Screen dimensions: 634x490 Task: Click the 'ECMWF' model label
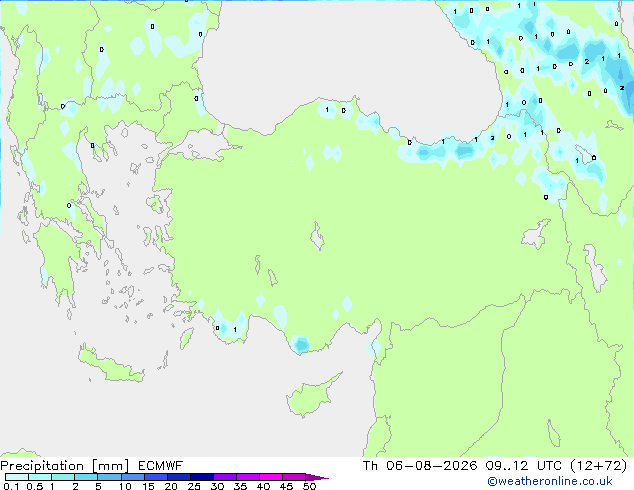click(161, 466)
